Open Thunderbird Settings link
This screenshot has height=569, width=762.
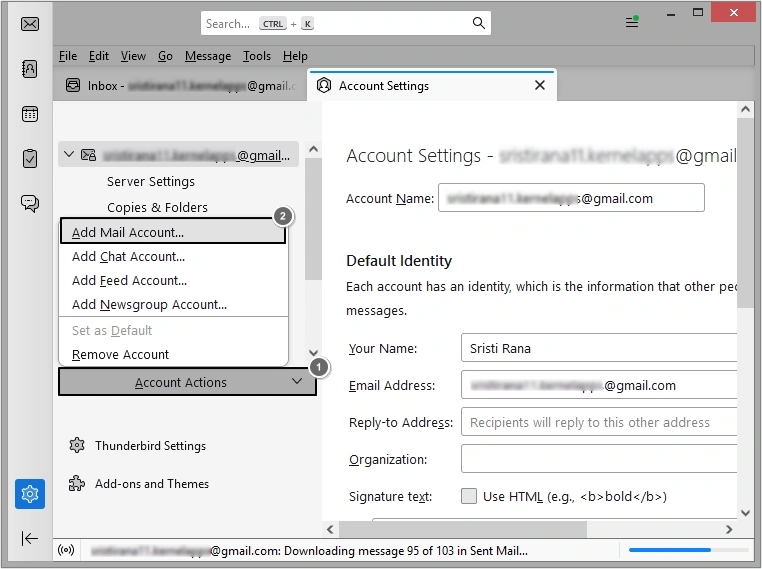point(151,445)
